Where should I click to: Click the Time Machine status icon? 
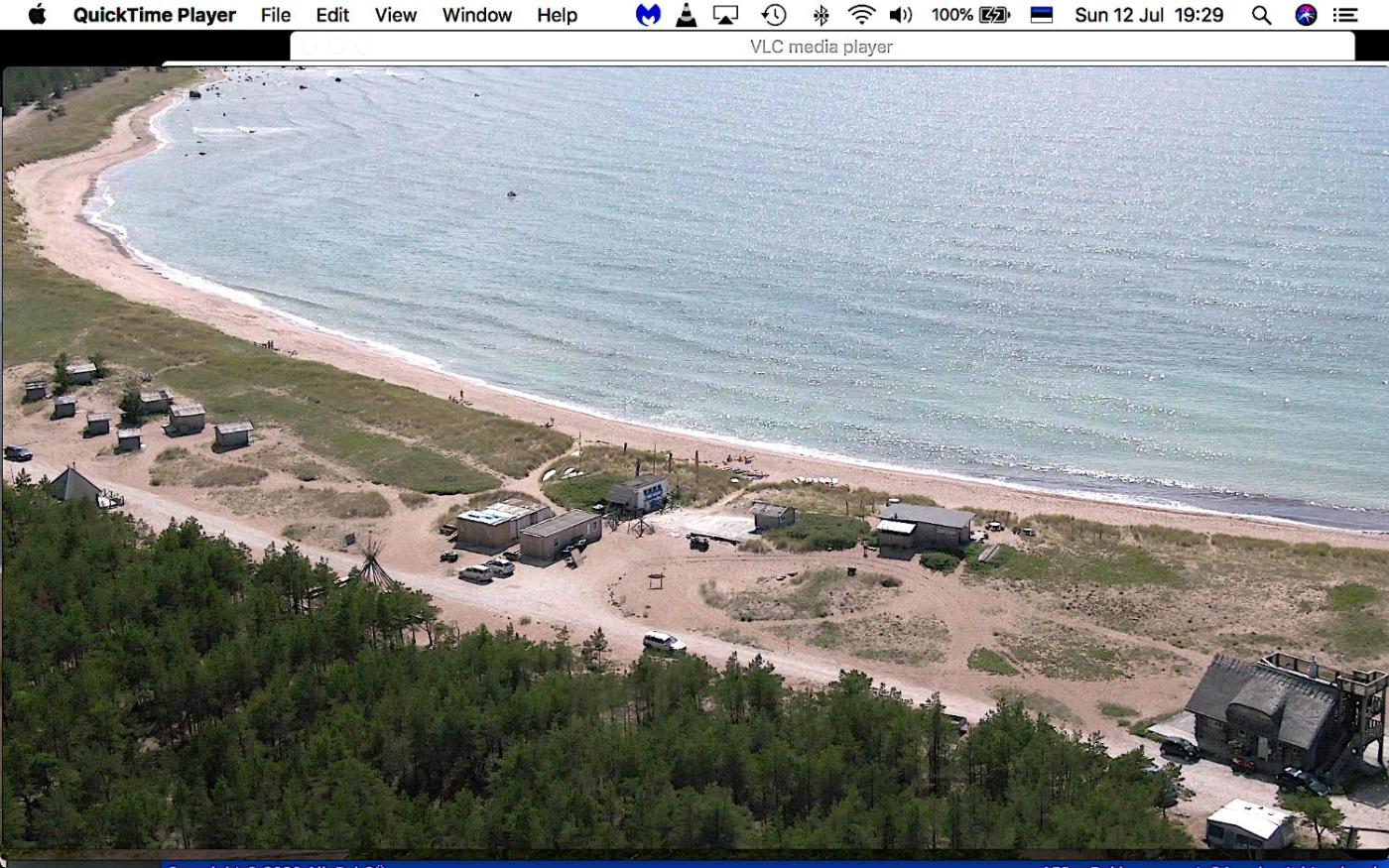pos(774,15)
